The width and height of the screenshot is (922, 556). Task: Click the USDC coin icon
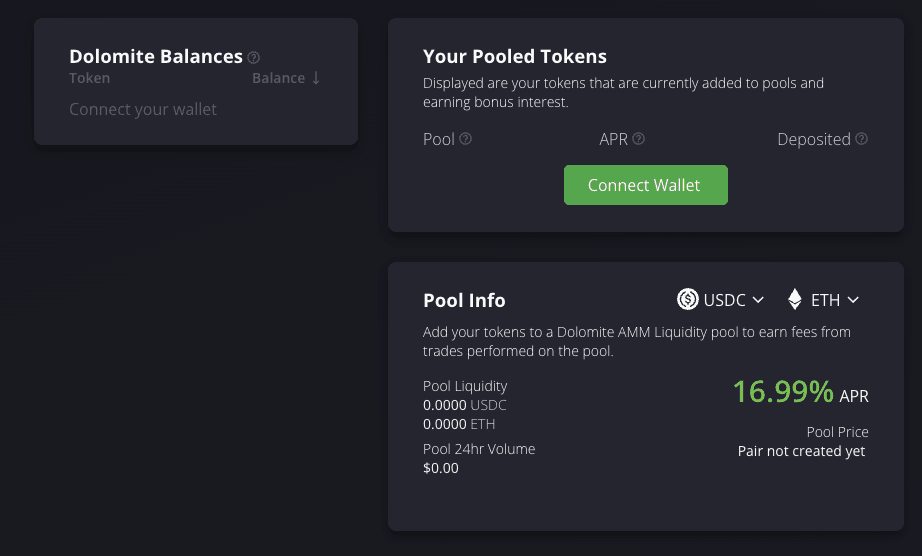coord(687,299)
